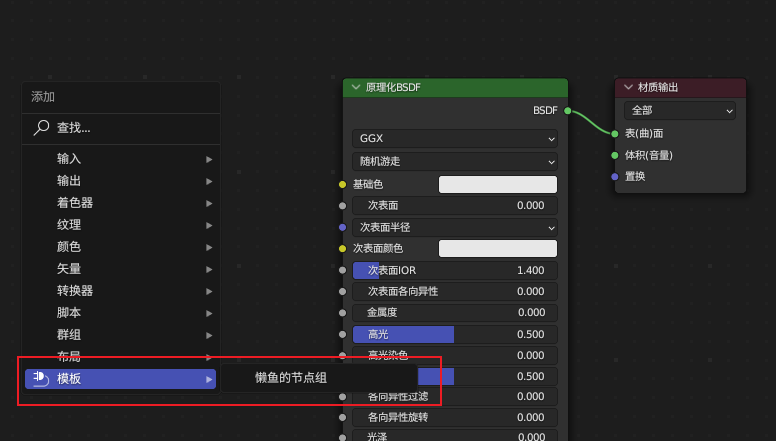Click the search magnifier icon in Add menu
Viewport: 776px width, 441px height.
point(41,128)
